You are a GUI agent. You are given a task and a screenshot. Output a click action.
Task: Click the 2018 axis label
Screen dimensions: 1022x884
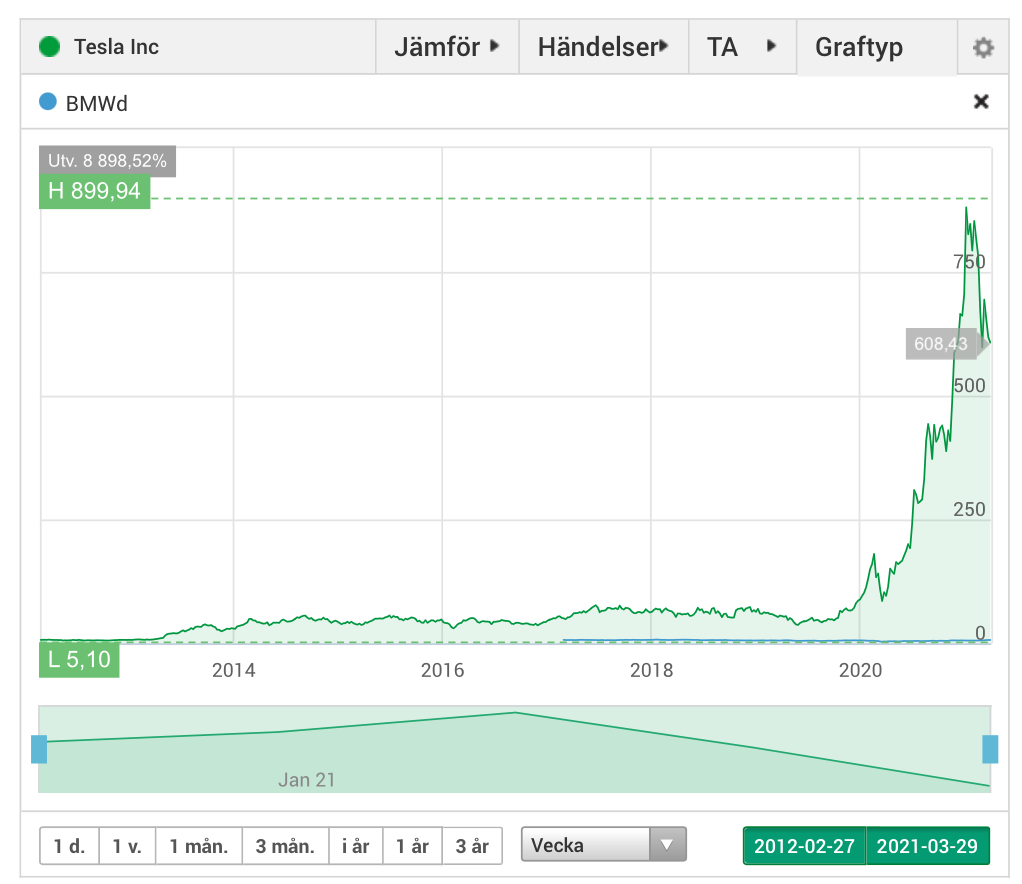[x=651, y=670]
